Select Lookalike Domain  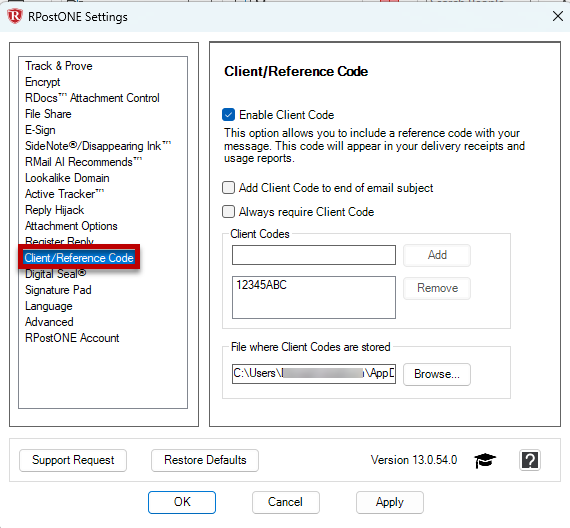point(67,178)
